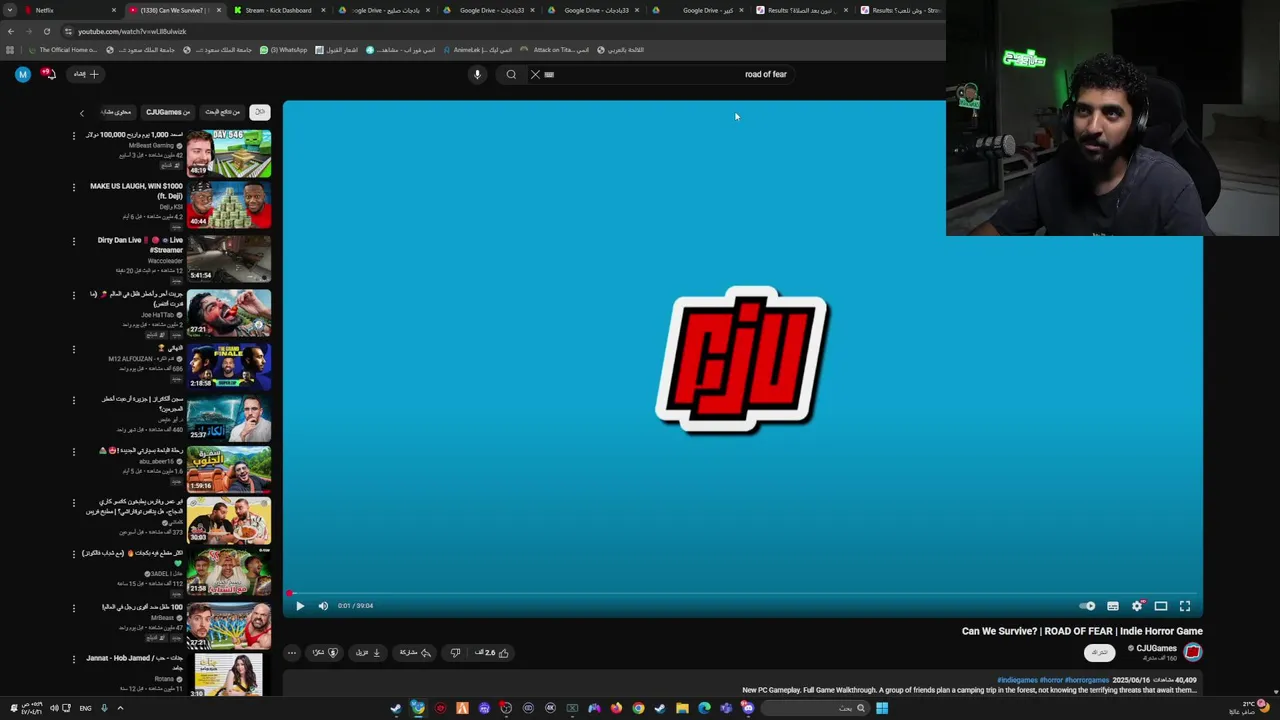
Task: Click the red video progress bar
Action: 742,593
